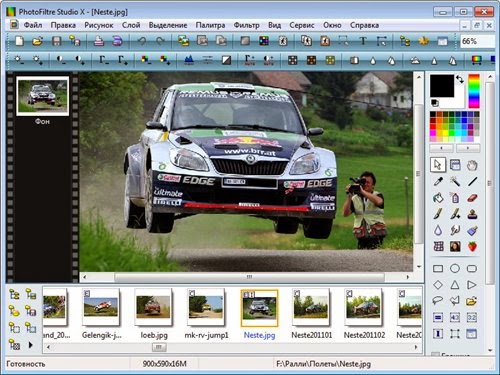Click the Save floppy disk icon
Viewport: 500px width, 375px height.
[x=56, y=41]
